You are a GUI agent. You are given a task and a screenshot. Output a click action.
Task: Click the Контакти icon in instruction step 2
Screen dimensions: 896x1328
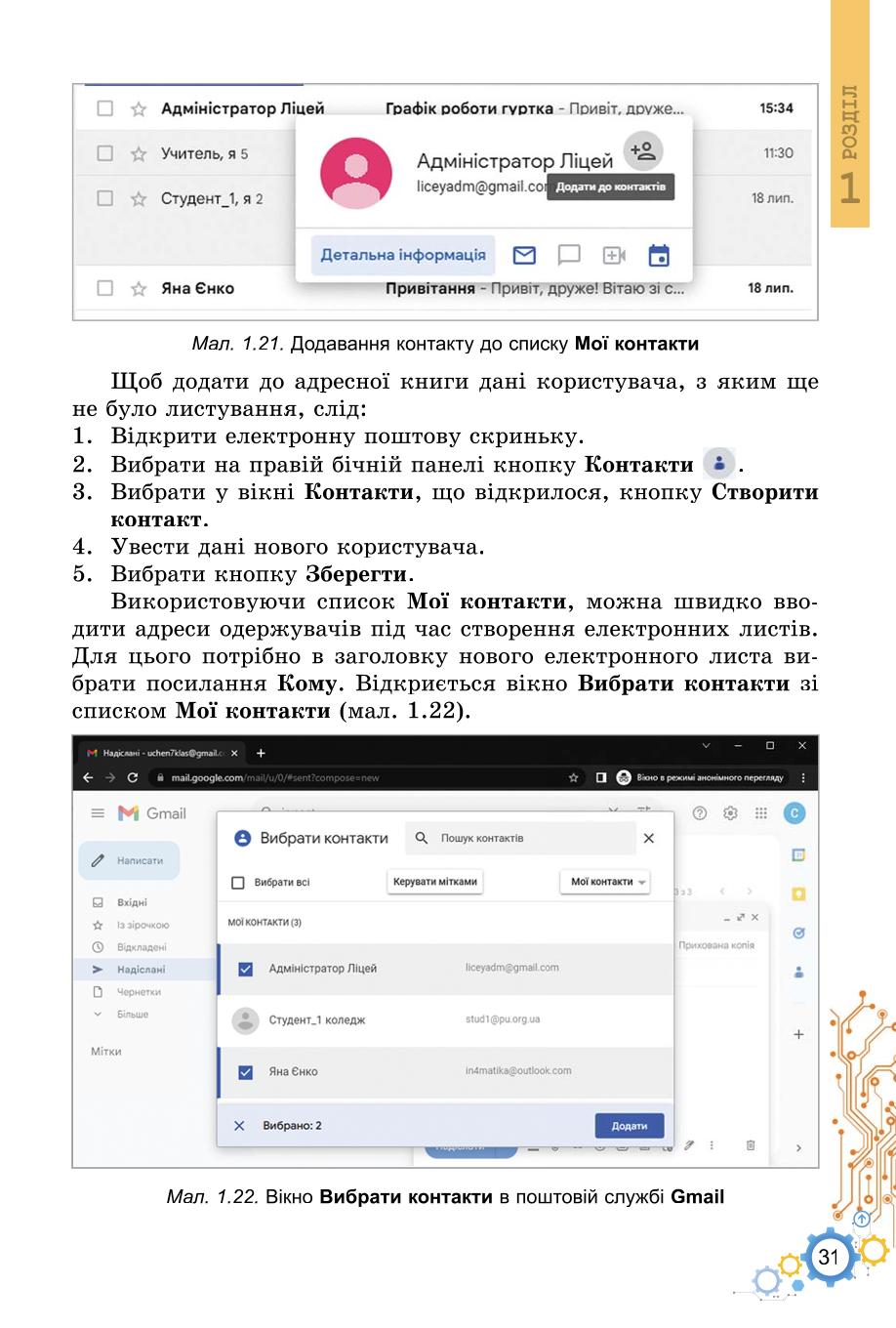point(718,463)
